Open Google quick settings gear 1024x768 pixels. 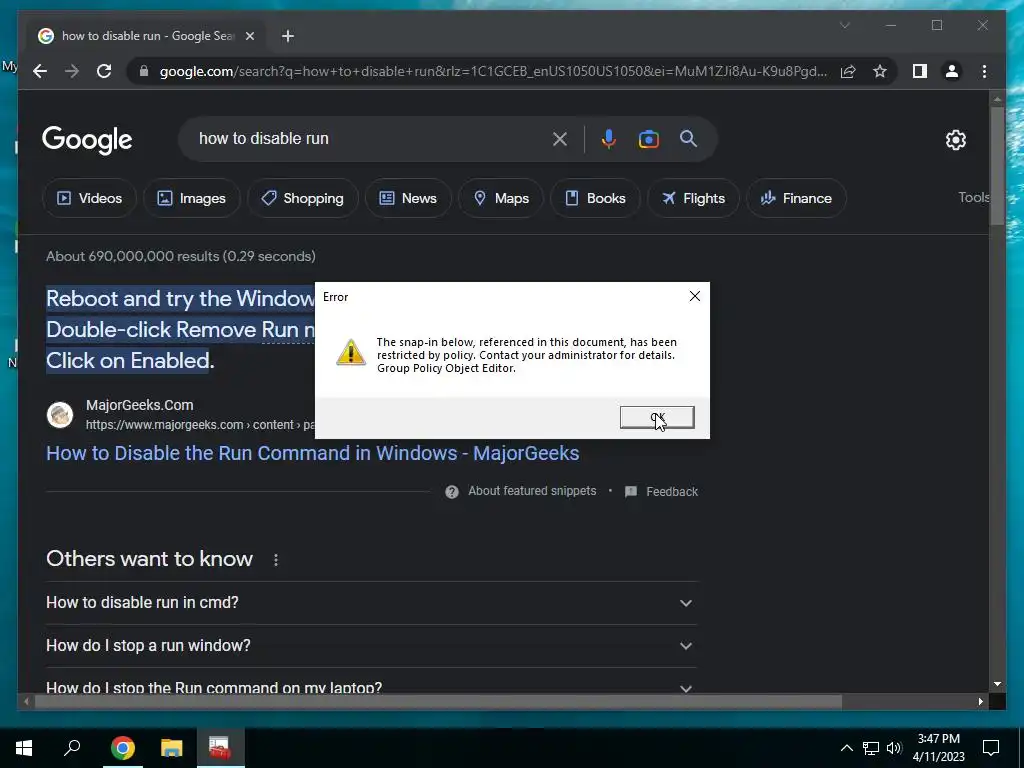coord(955,140)
